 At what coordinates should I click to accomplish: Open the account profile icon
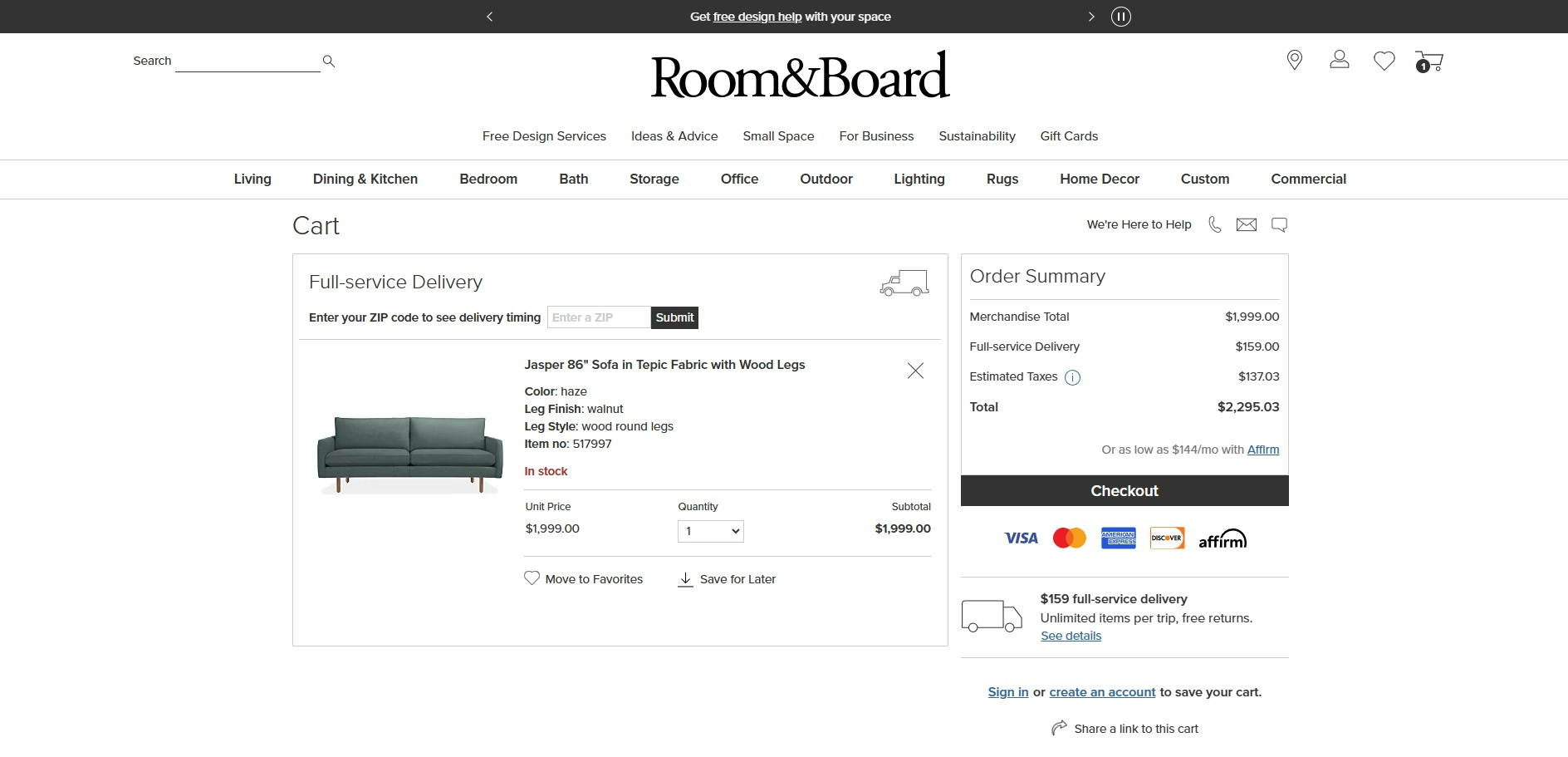point(1339,60)
